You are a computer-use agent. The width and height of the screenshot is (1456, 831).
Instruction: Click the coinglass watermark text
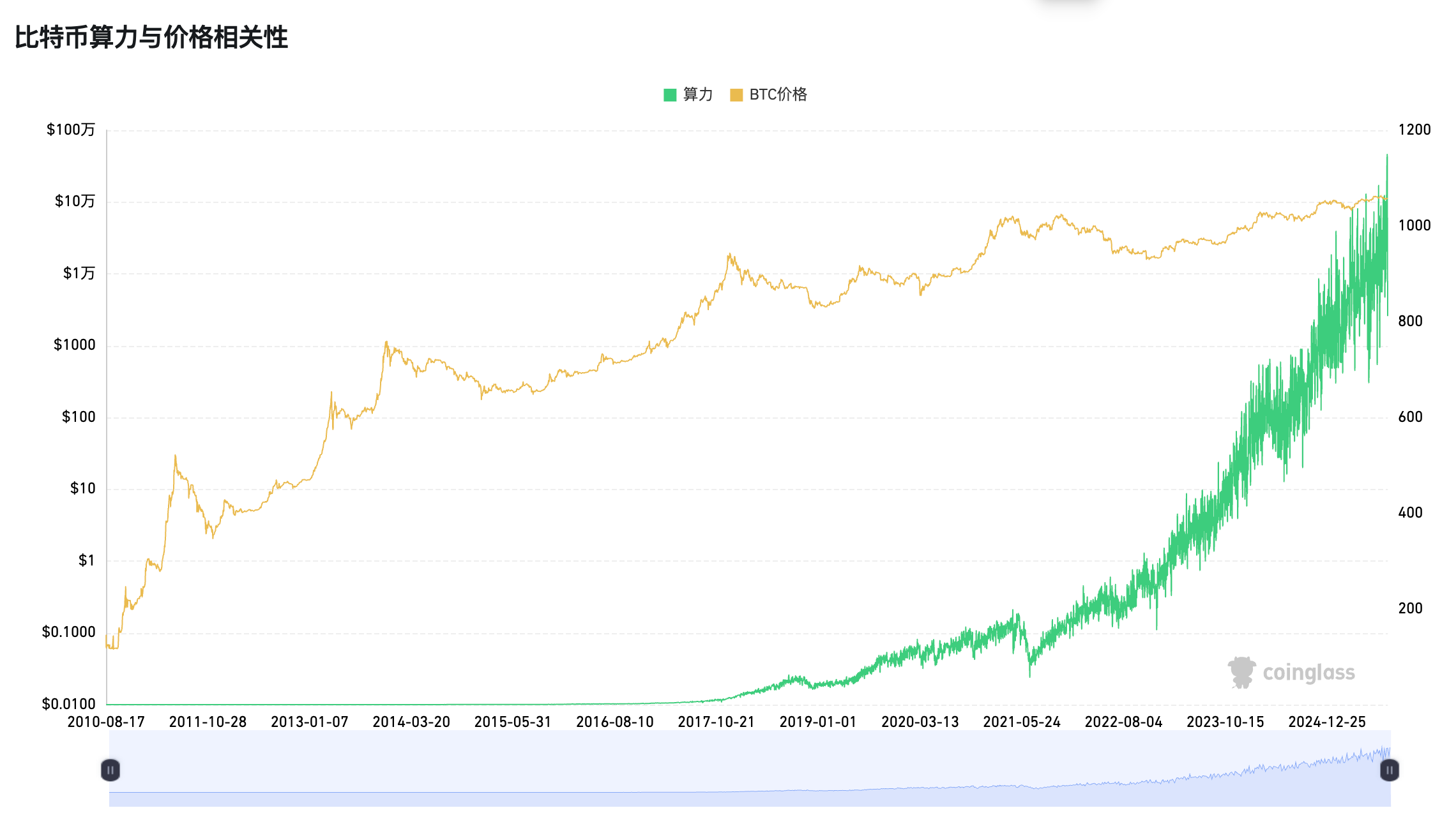pyautogui.click(x=1308, y=673)
